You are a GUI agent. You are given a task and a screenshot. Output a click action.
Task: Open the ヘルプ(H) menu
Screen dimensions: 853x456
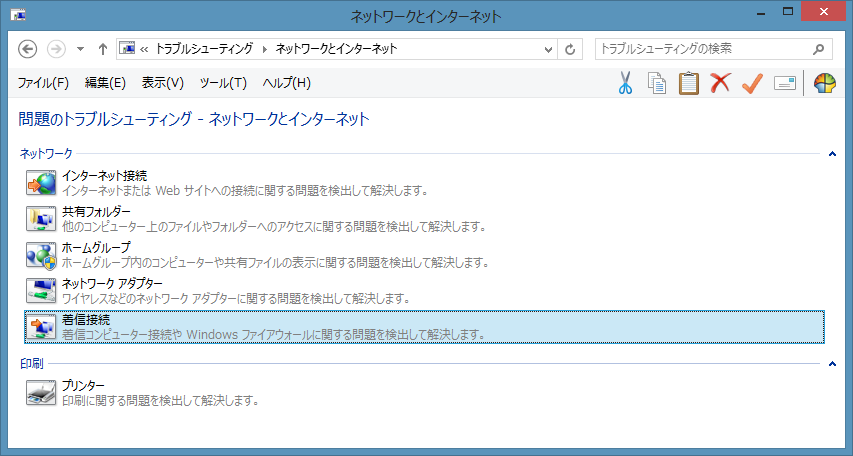[286, 83]
